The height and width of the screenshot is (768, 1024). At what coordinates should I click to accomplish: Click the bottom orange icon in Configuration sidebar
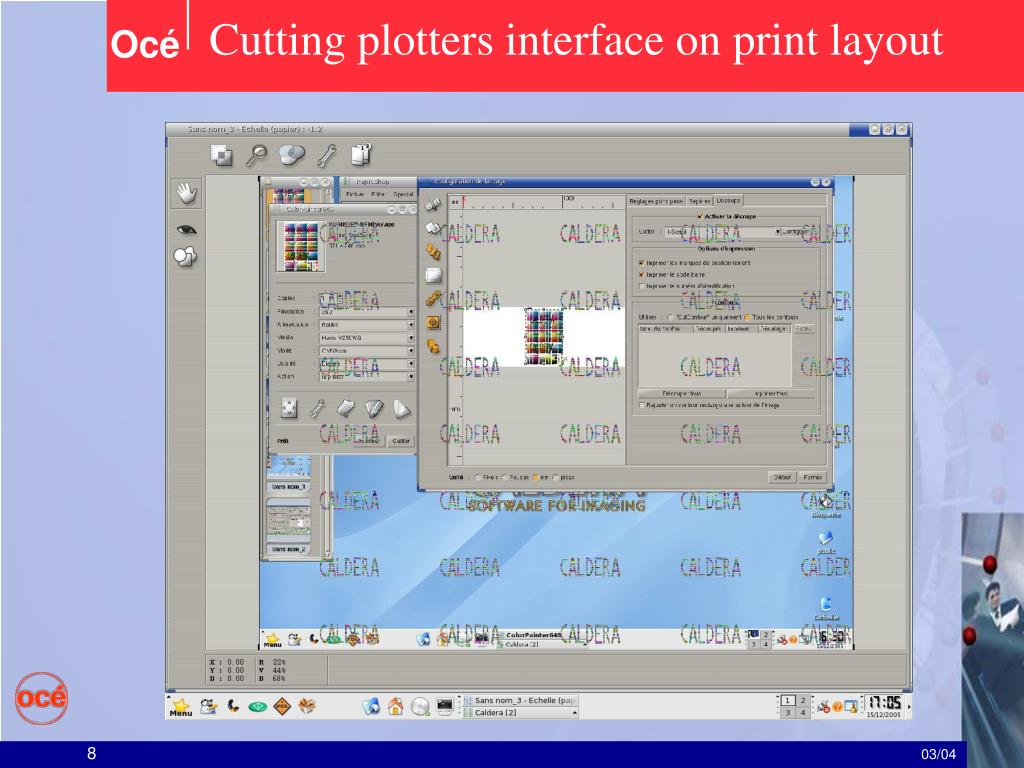(x=433, y=346)
